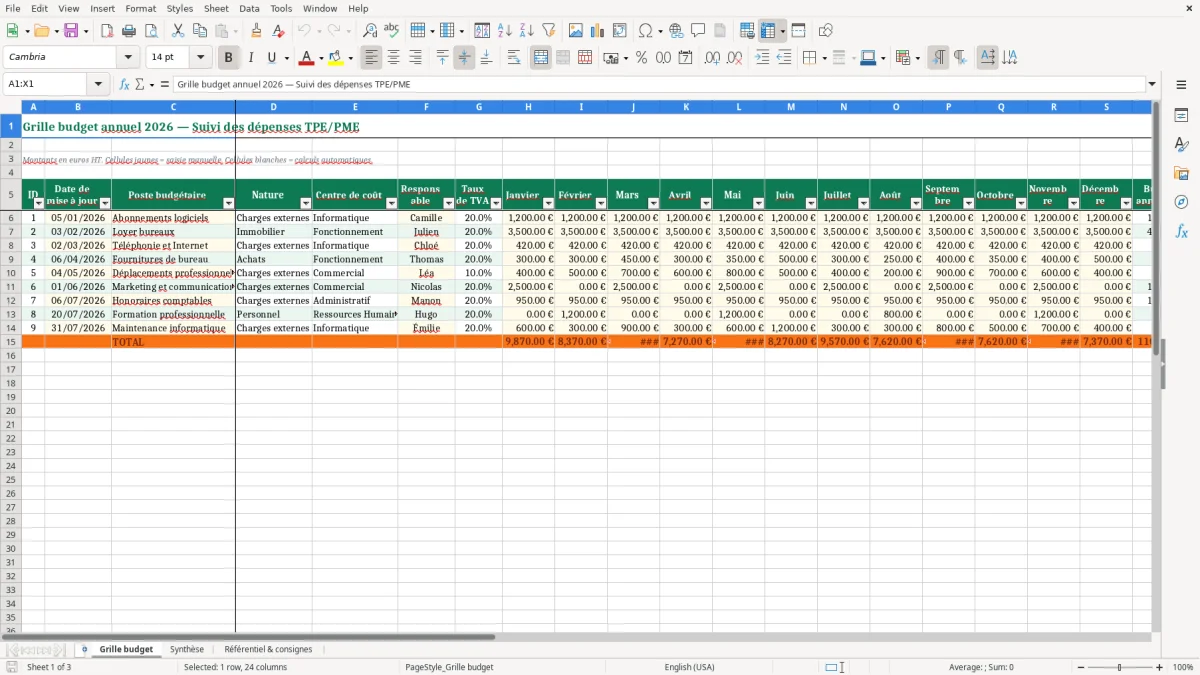Screen dimensions: 1200x675
Task: Open the Font Color dropdown arrow
Action: pyautogui.click(x=321, y=58)
